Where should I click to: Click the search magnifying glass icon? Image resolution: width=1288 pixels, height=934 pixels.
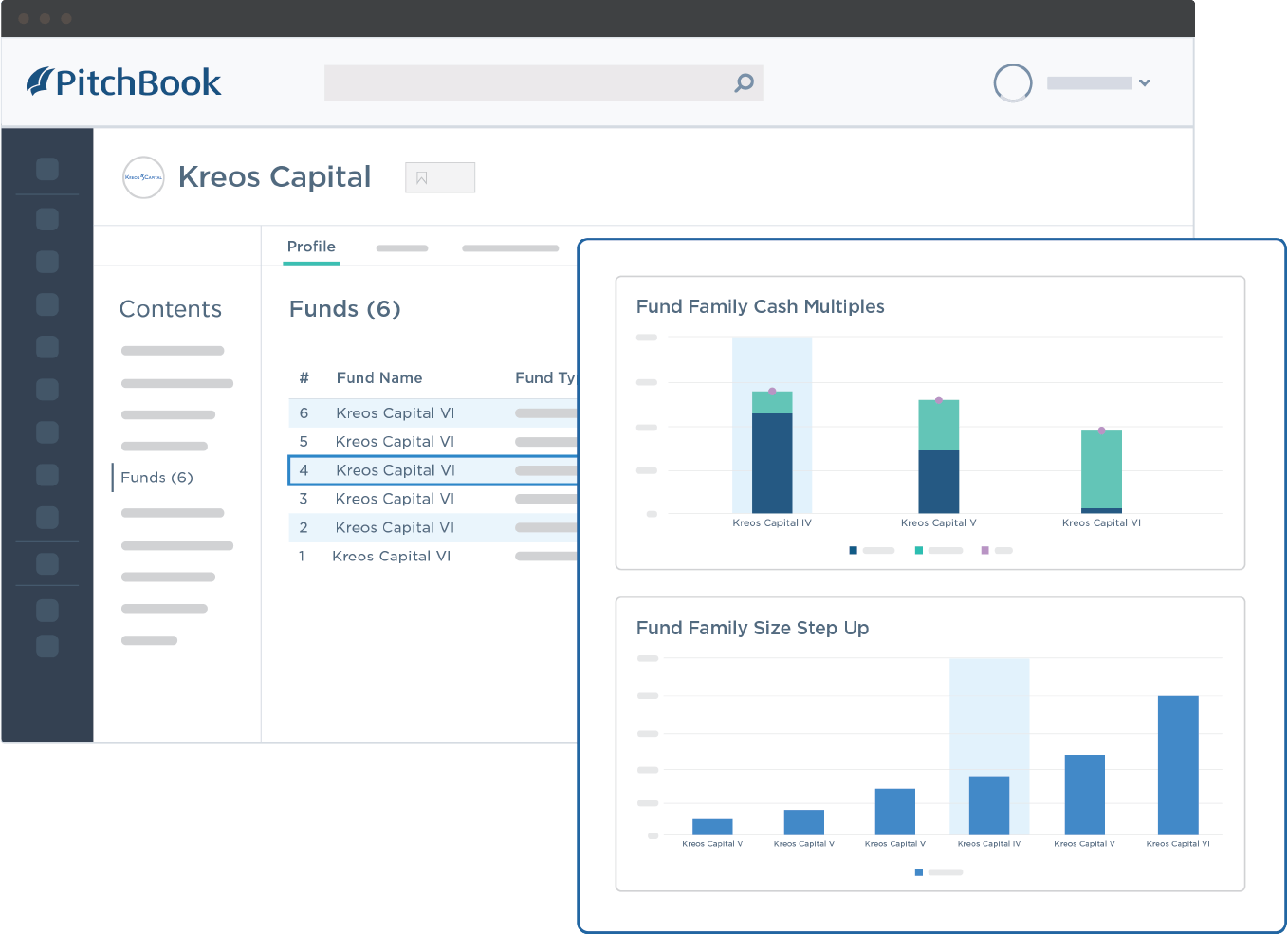tap(741, 82)
